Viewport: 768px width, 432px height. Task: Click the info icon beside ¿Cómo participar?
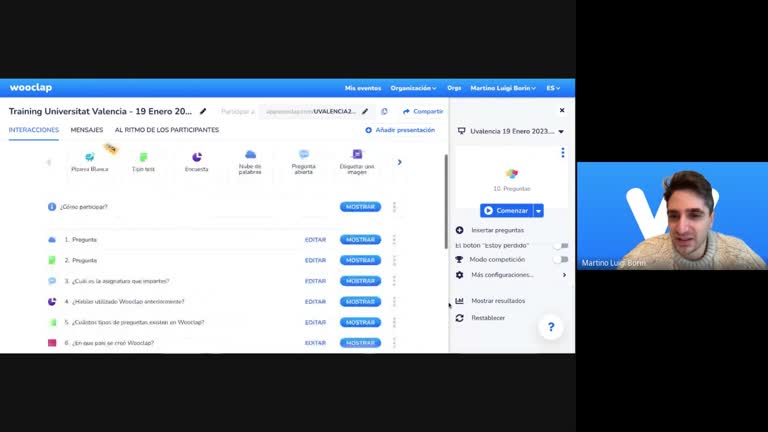pyautogui.click(x=52, y=207)
